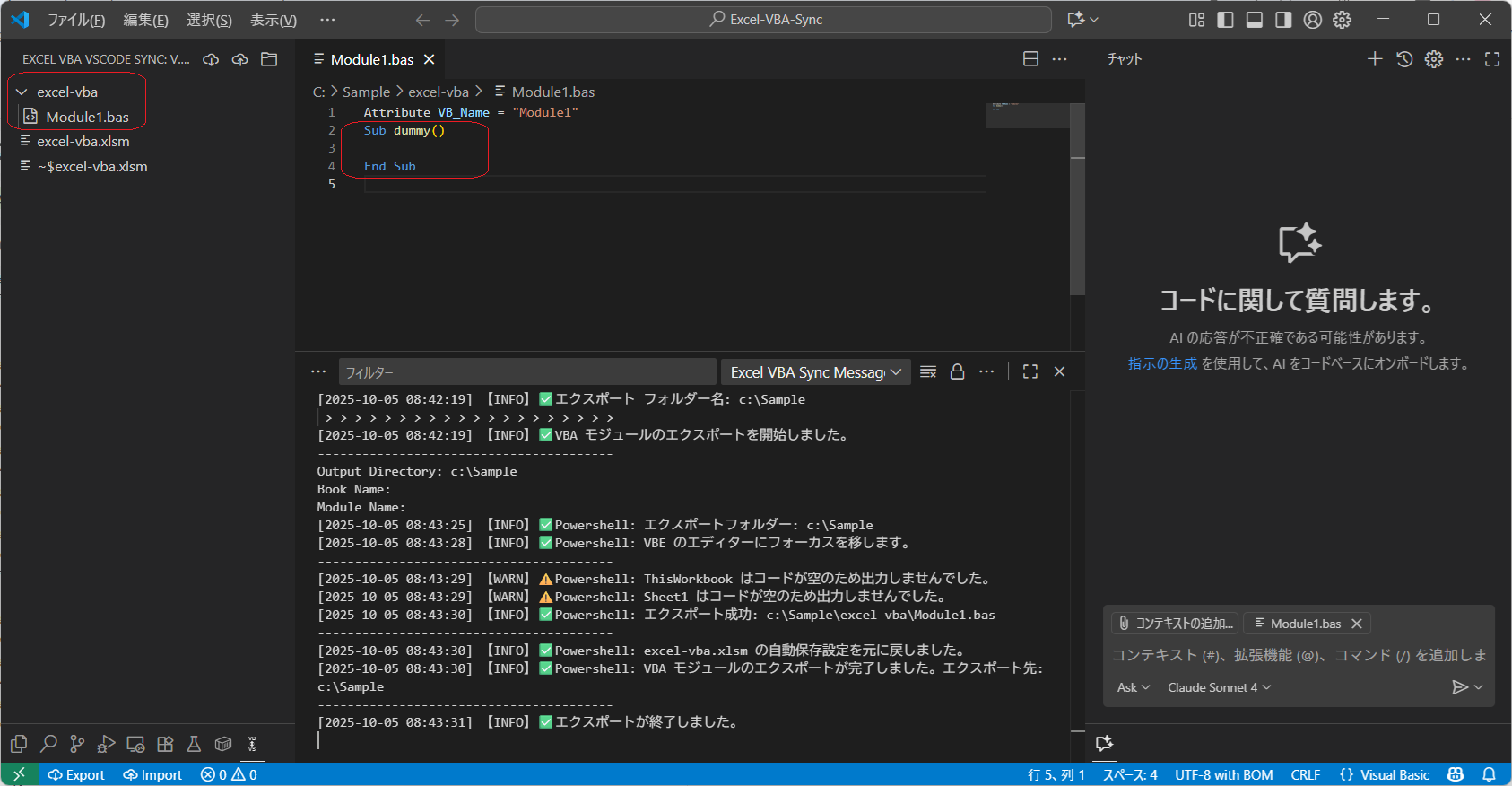Viewport: 1512px width, 786px height.
Task: Open chat settings gear
Action: pyautogui.click(x=1434, y=59)
